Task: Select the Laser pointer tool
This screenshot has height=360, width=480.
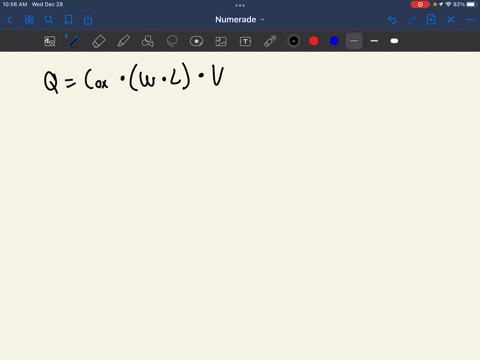Action: point(270,41)
